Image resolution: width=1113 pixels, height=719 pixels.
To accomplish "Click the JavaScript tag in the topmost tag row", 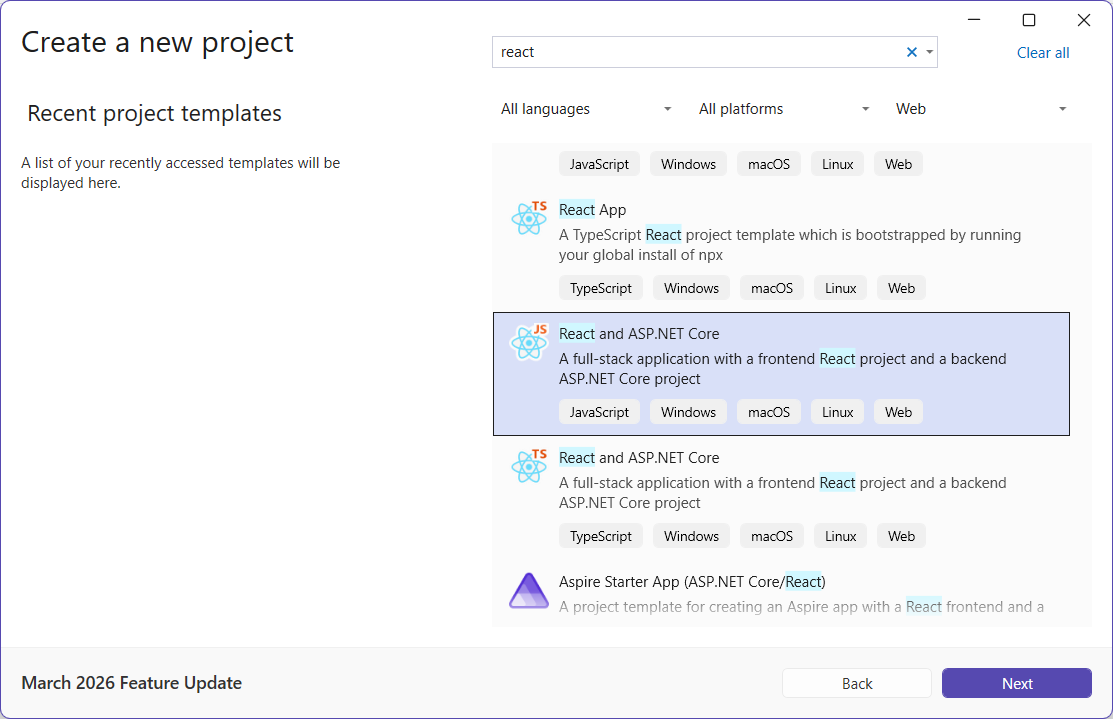I will (599, 164).
